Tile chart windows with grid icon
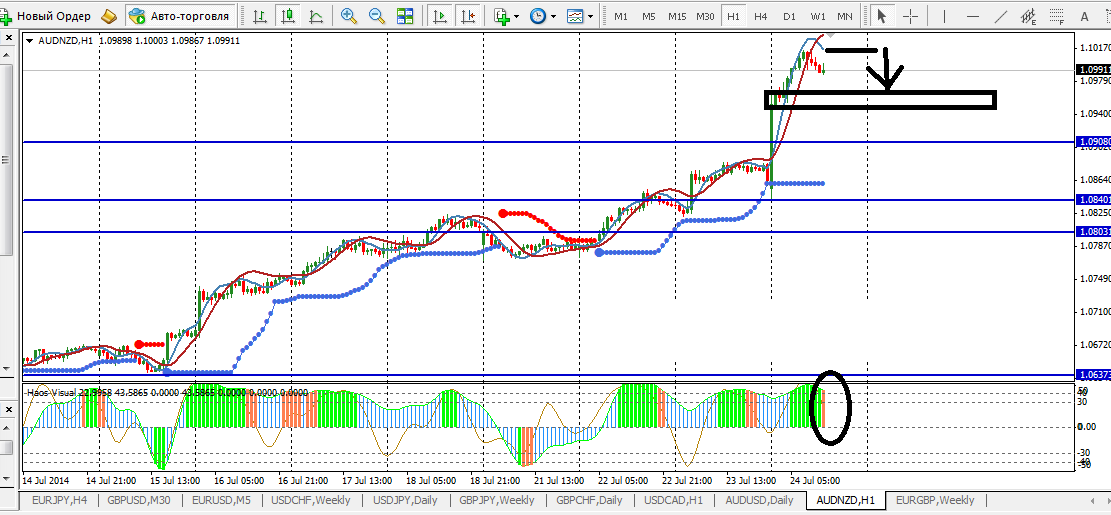 (x=405, y=16)
